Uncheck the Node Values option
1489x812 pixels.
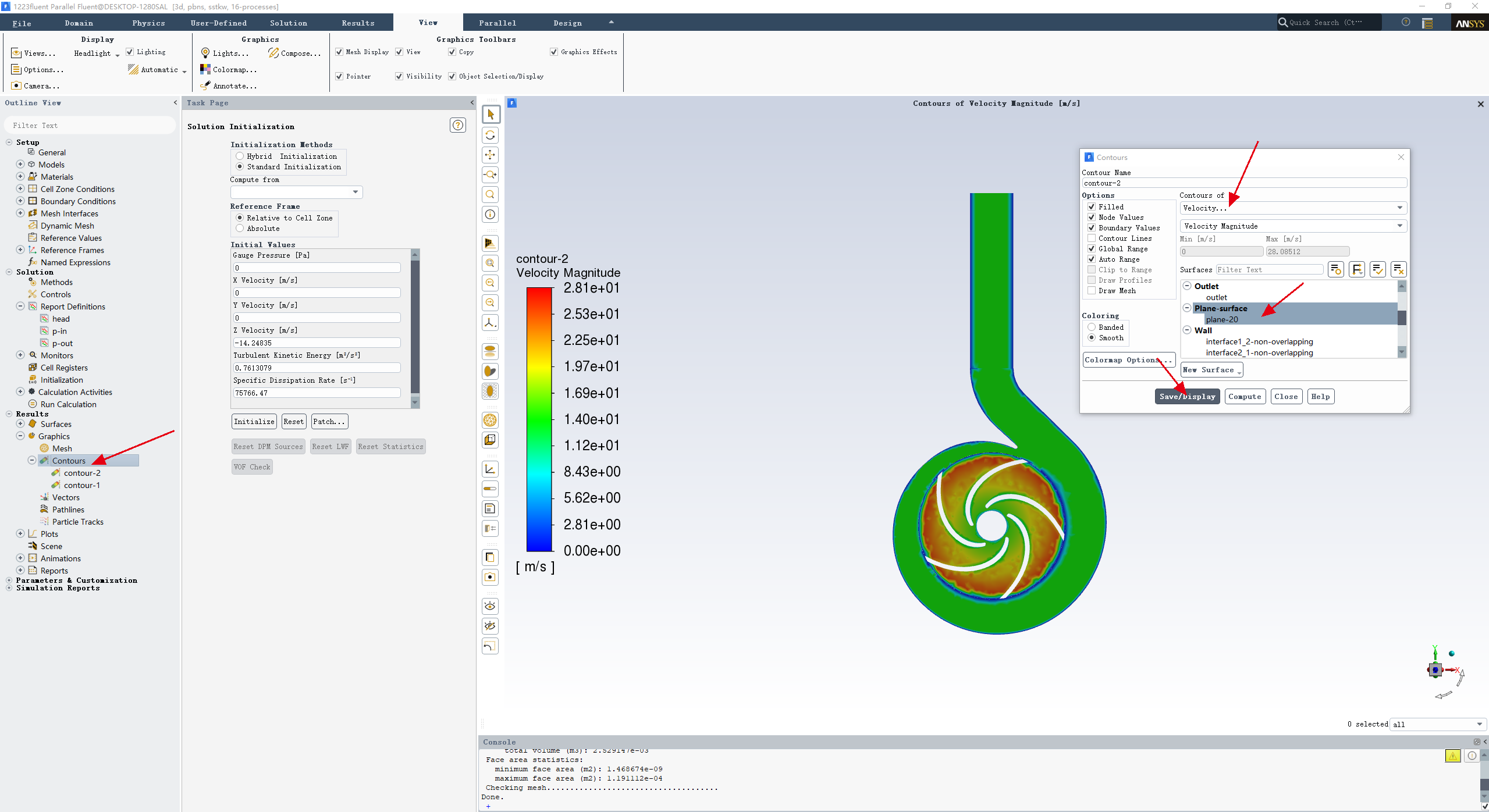[x=1092, y=218]
